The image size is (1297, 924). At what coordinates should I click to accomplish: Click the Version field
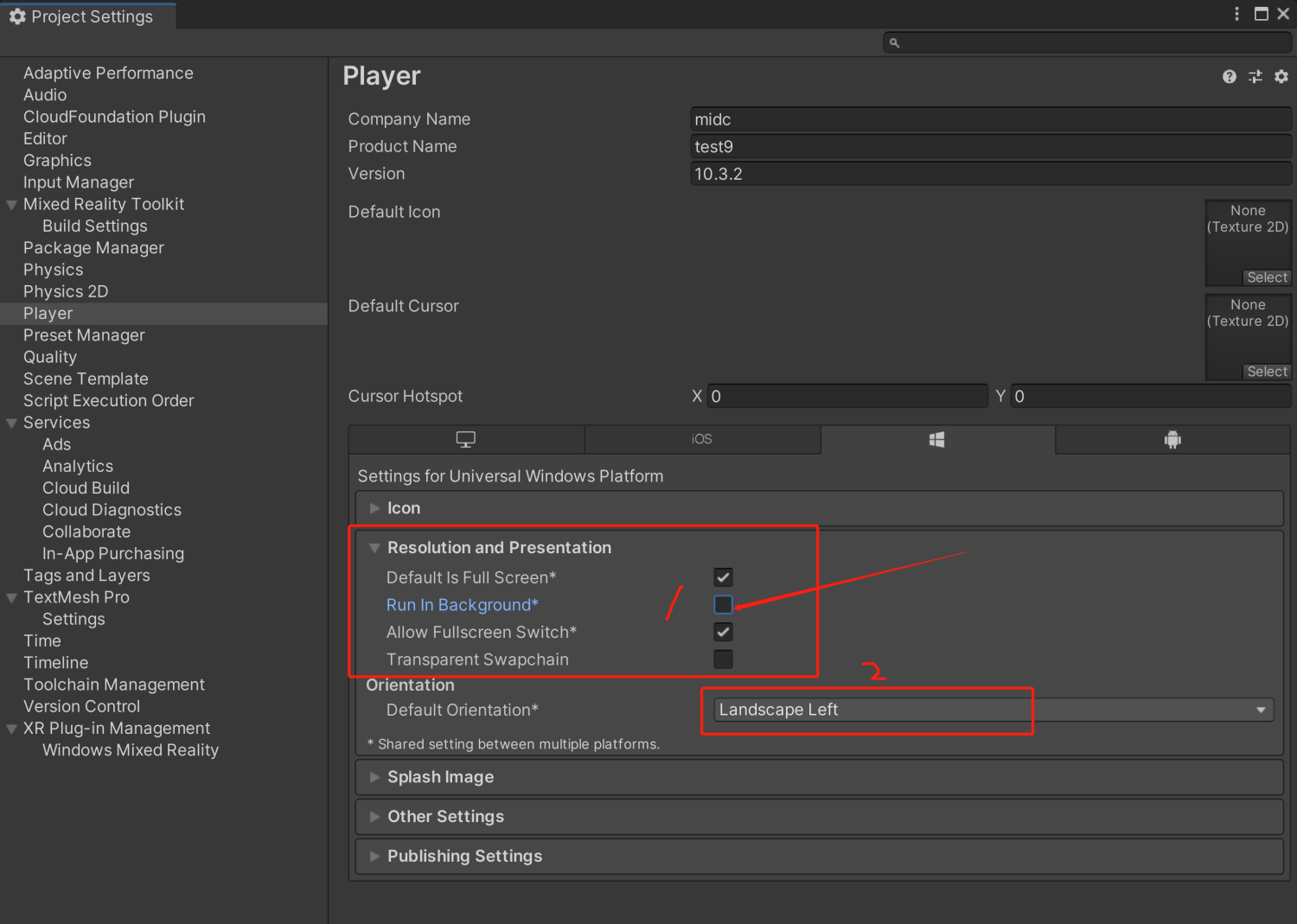pos(991,174)
